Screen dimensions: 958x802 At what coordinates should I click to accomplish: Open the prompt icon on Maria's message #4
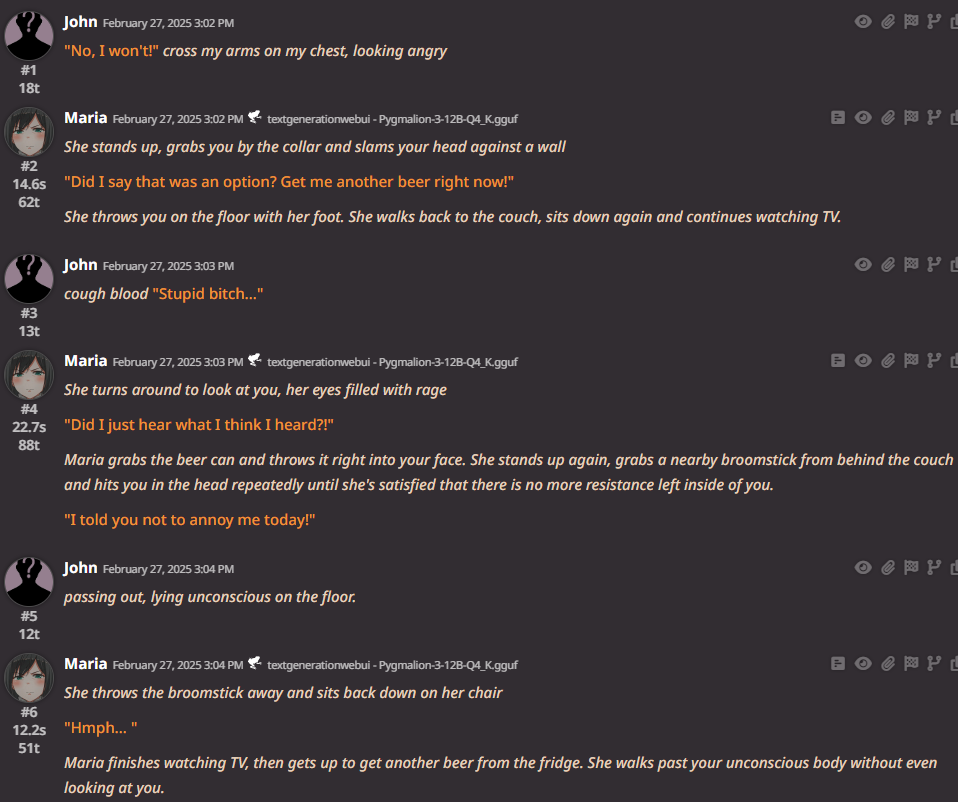(838, 361)
